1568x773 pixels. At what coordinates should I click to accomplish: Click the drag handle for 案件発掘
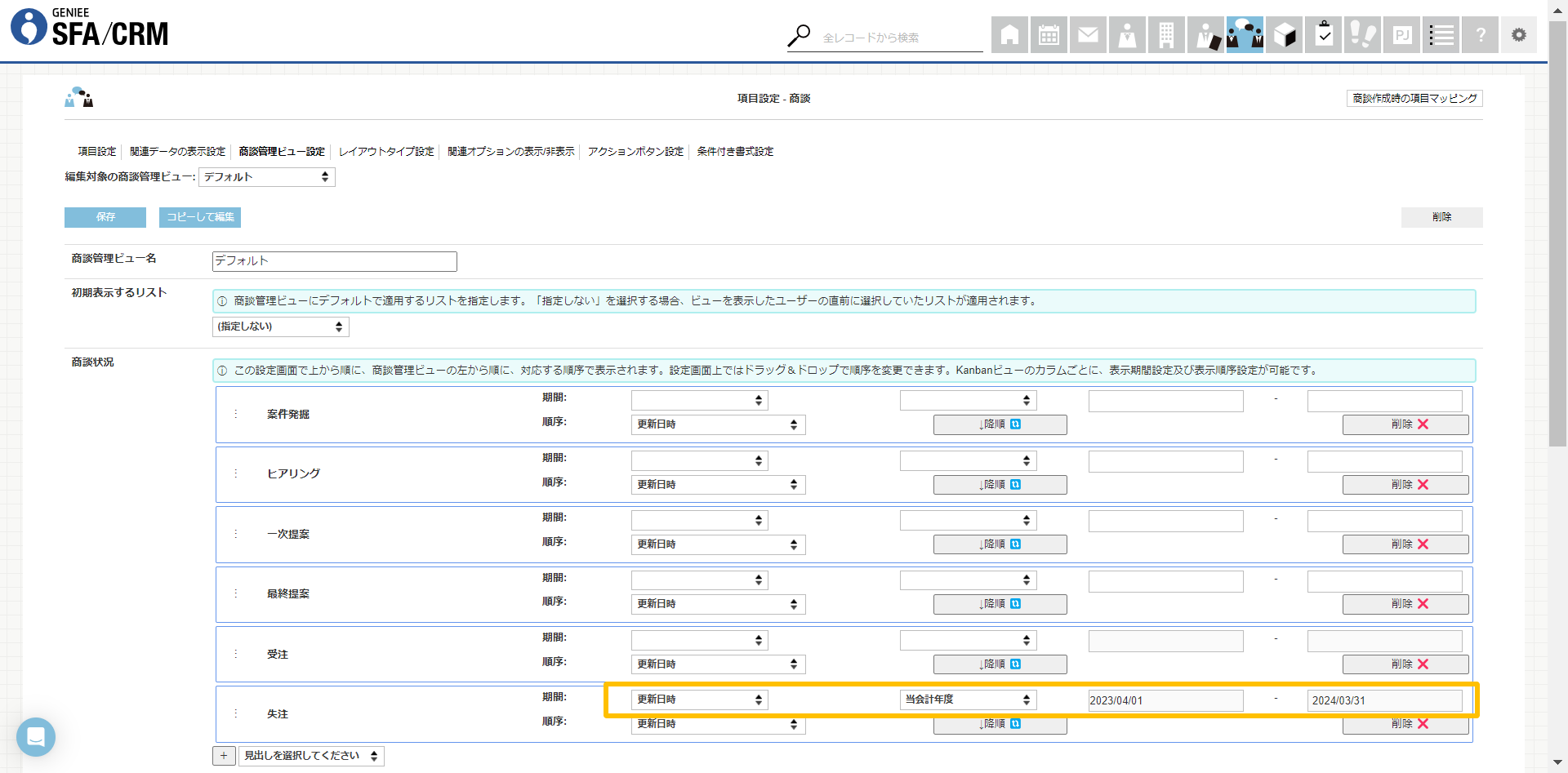236,414
